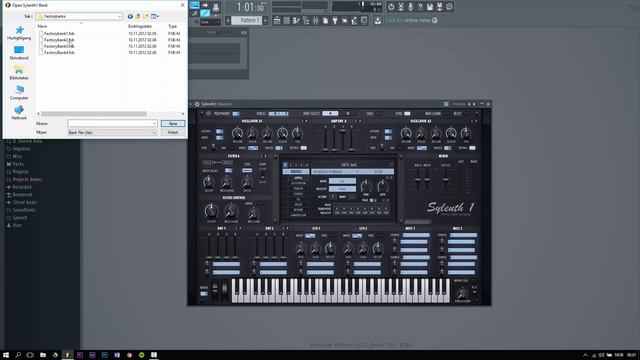Click the grid icon in Sylenth1 title bar
Image resolution: width=640 pixels, height=360 pixels.
[446, 104]
